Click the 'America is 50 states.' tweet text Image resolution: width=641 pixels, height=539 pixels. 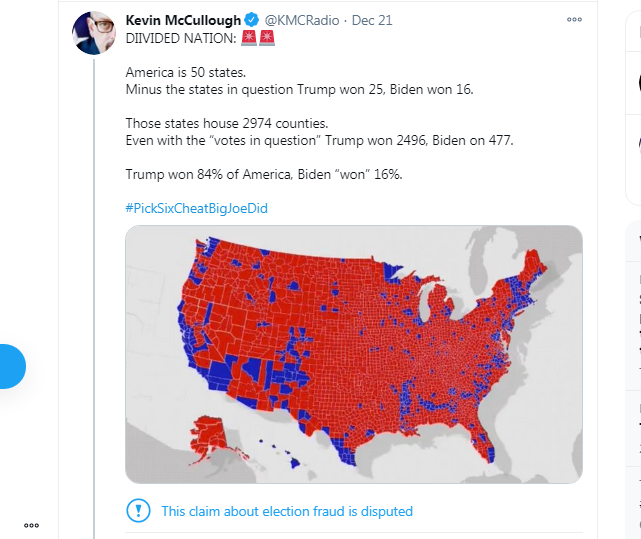(x=186, y=72)
